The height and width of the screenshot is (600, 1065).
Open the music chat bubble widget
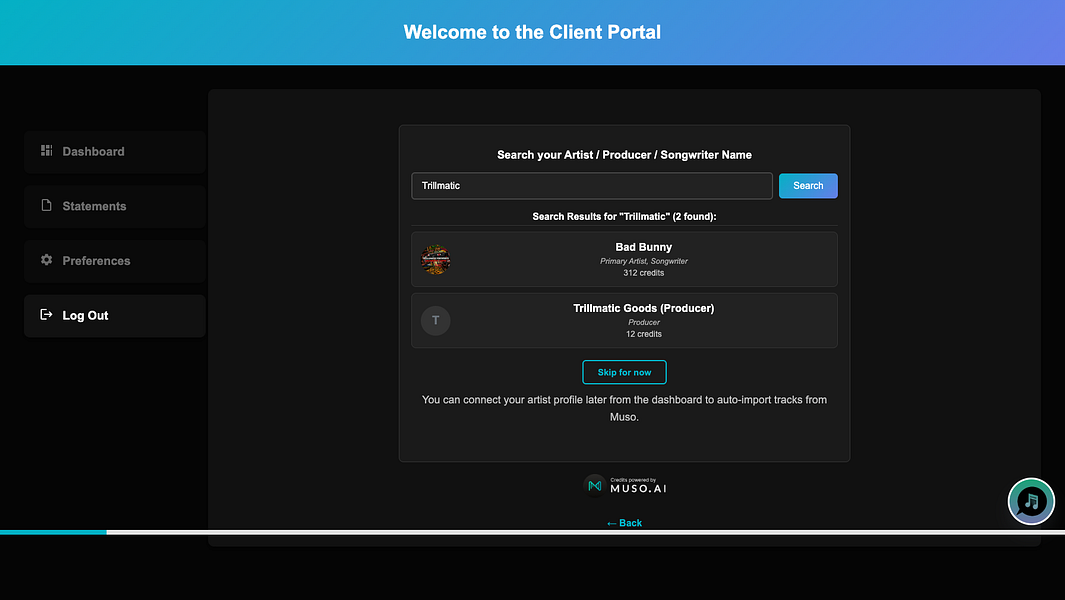[x=1031, y=501]
